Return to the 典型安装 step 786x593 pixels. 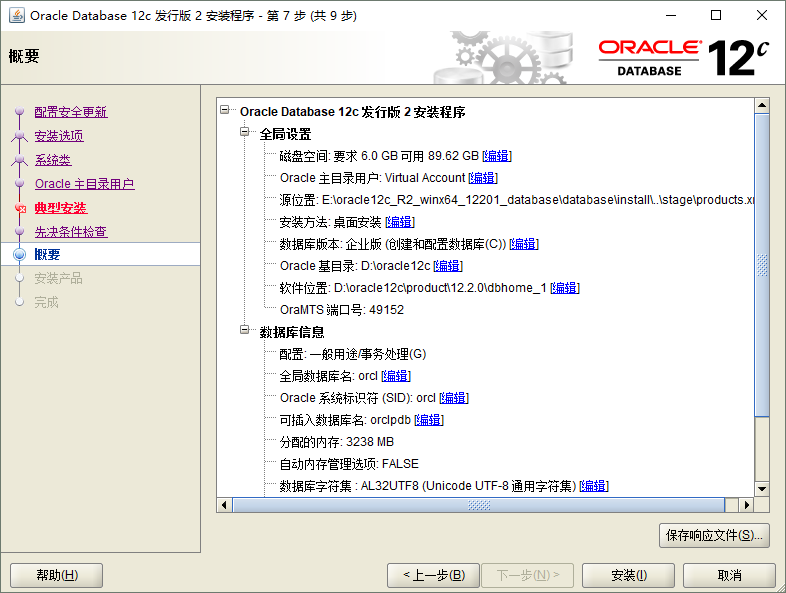[61, 208]
